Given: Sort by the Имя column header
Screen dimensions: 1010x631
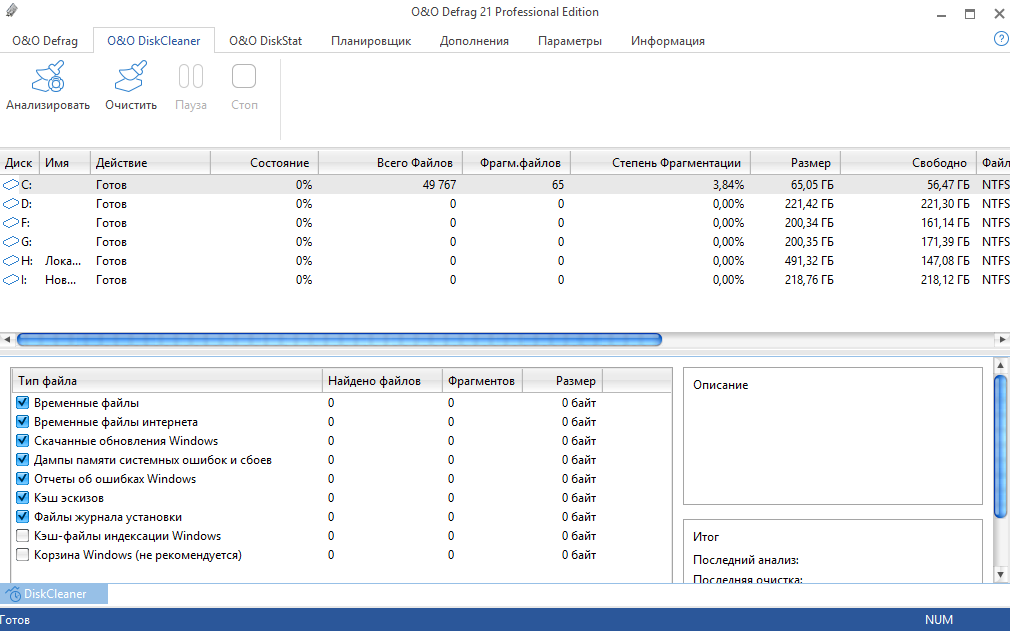Looking at the screenshot, I should click(x=65, y=163).
